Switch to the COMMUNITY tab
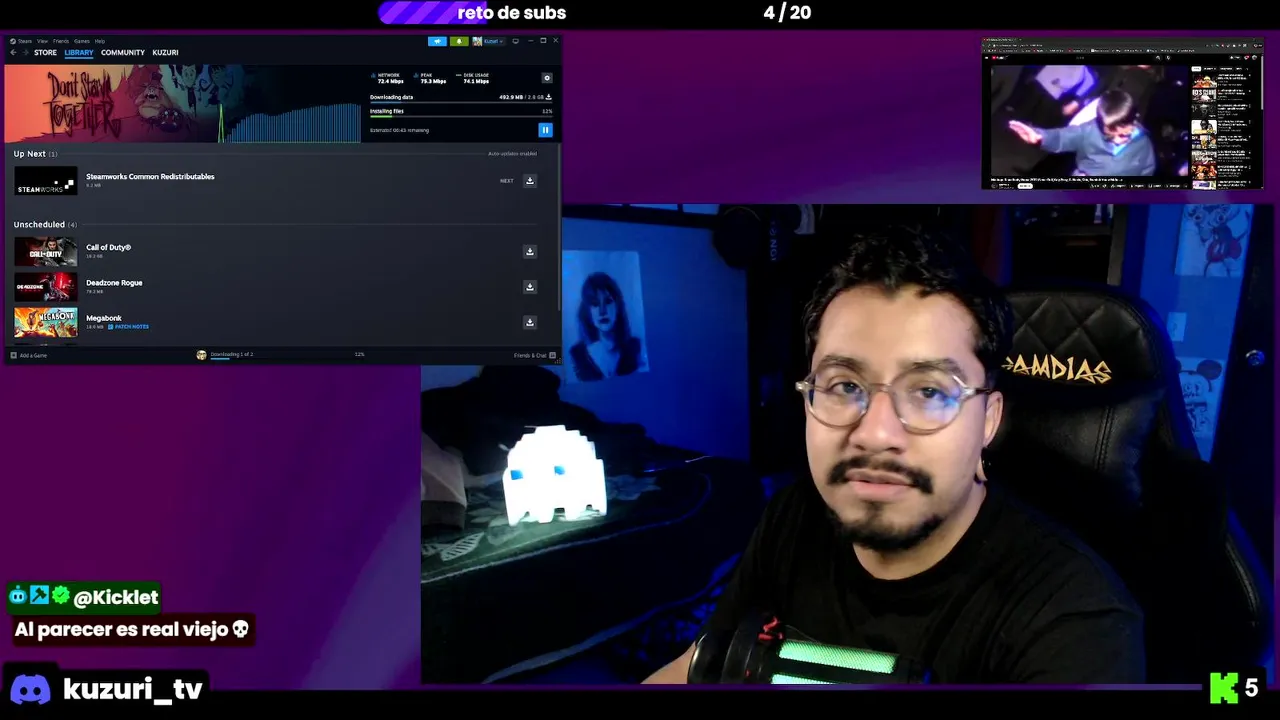The height and width of the screenshot is (720, 1280). pyautogui.click(x=123, y=52)
